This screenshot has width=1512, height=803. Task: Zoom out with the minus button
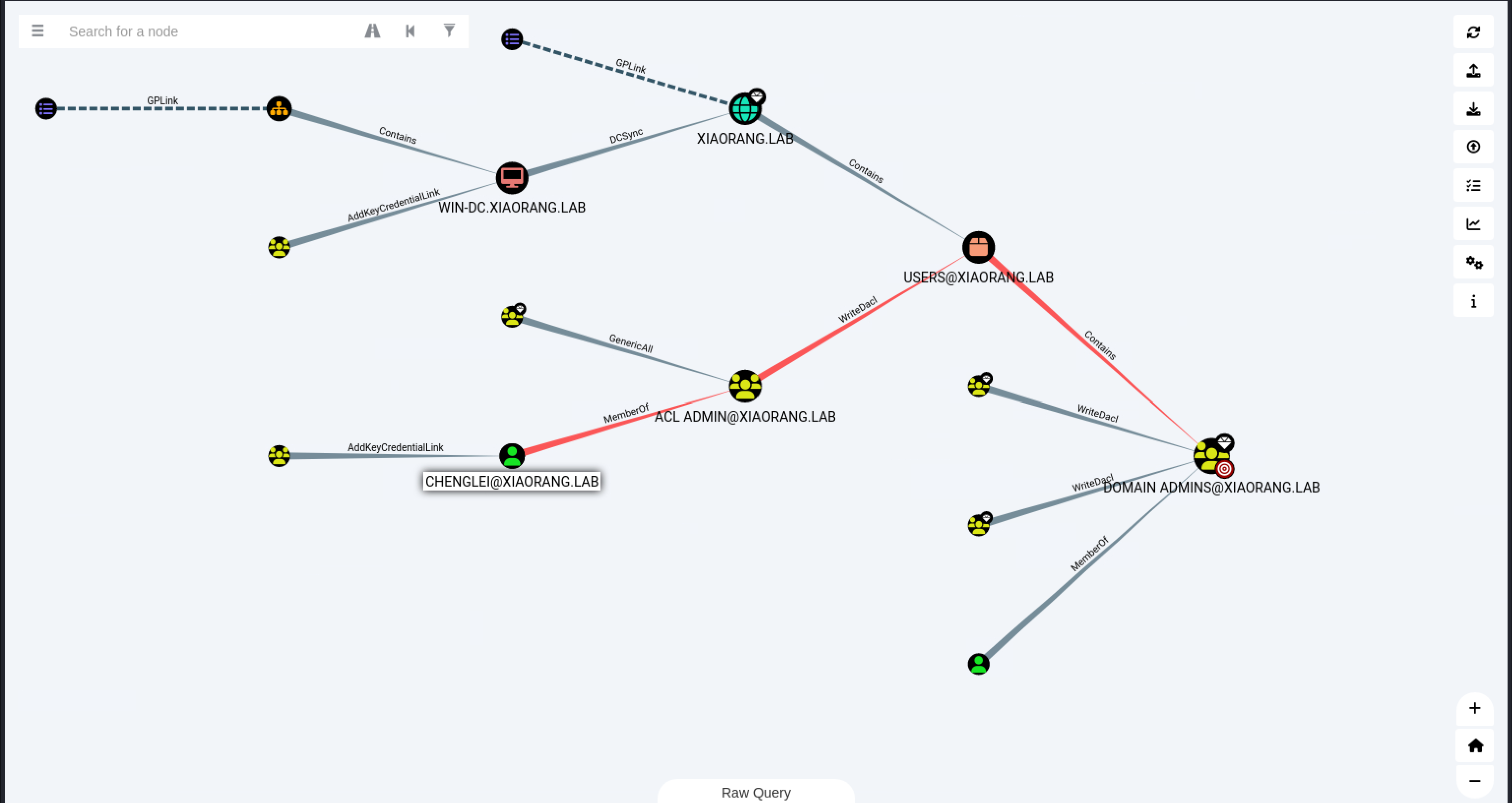[x=1475, y=781]
